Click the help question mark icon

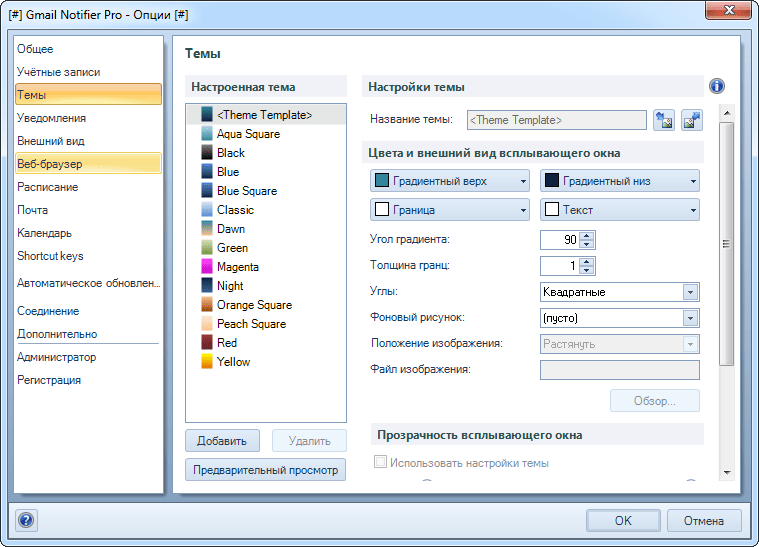26,521
